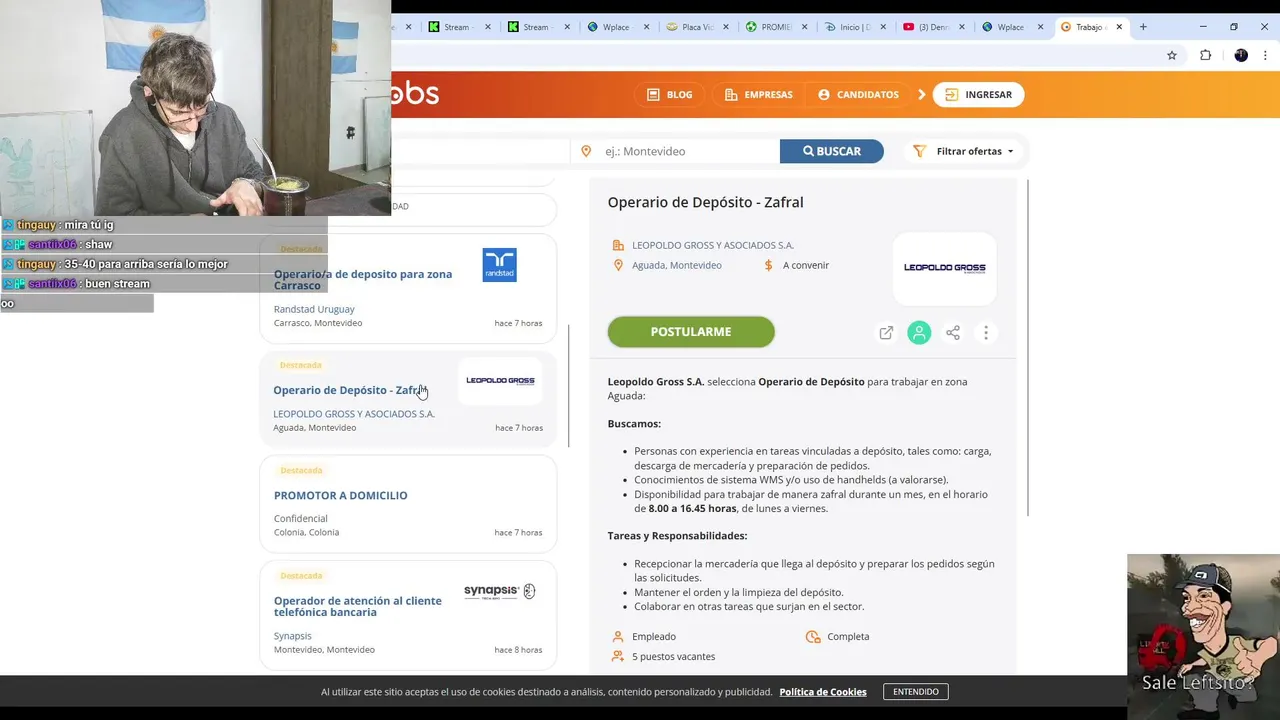Click the Sale Leftsito overlay thumbnail

click(1203, 636)
